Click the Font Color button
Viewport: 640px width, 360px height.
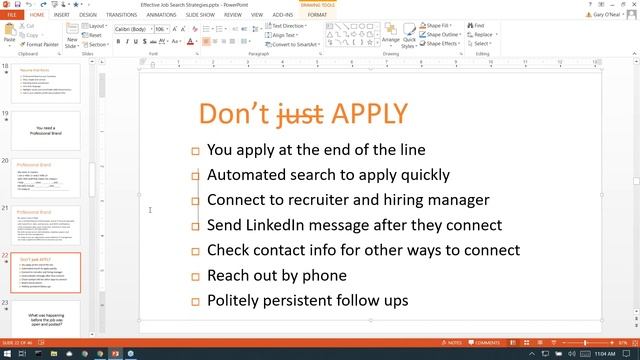[x=190, y=41]
